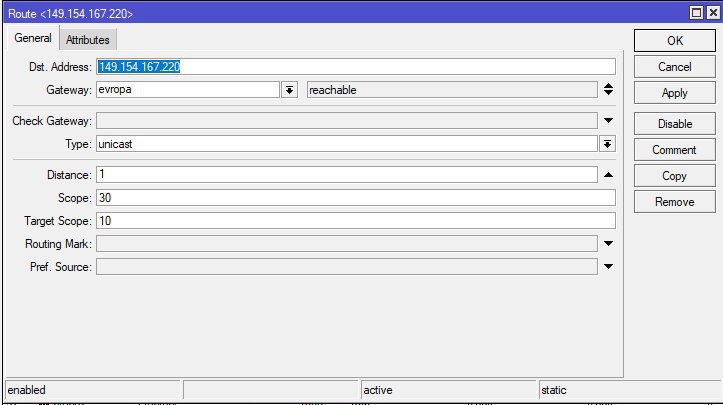Maximize the Route window
Image resolution: width=723 pixels, height=405 pixels.
coord(696,13)
